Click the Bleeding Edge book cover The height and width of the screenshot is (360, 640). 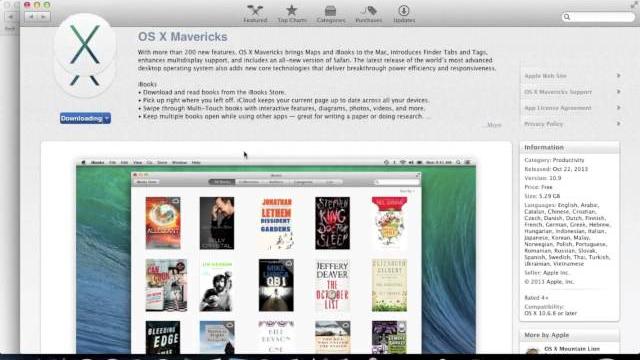tap(163, 337)
